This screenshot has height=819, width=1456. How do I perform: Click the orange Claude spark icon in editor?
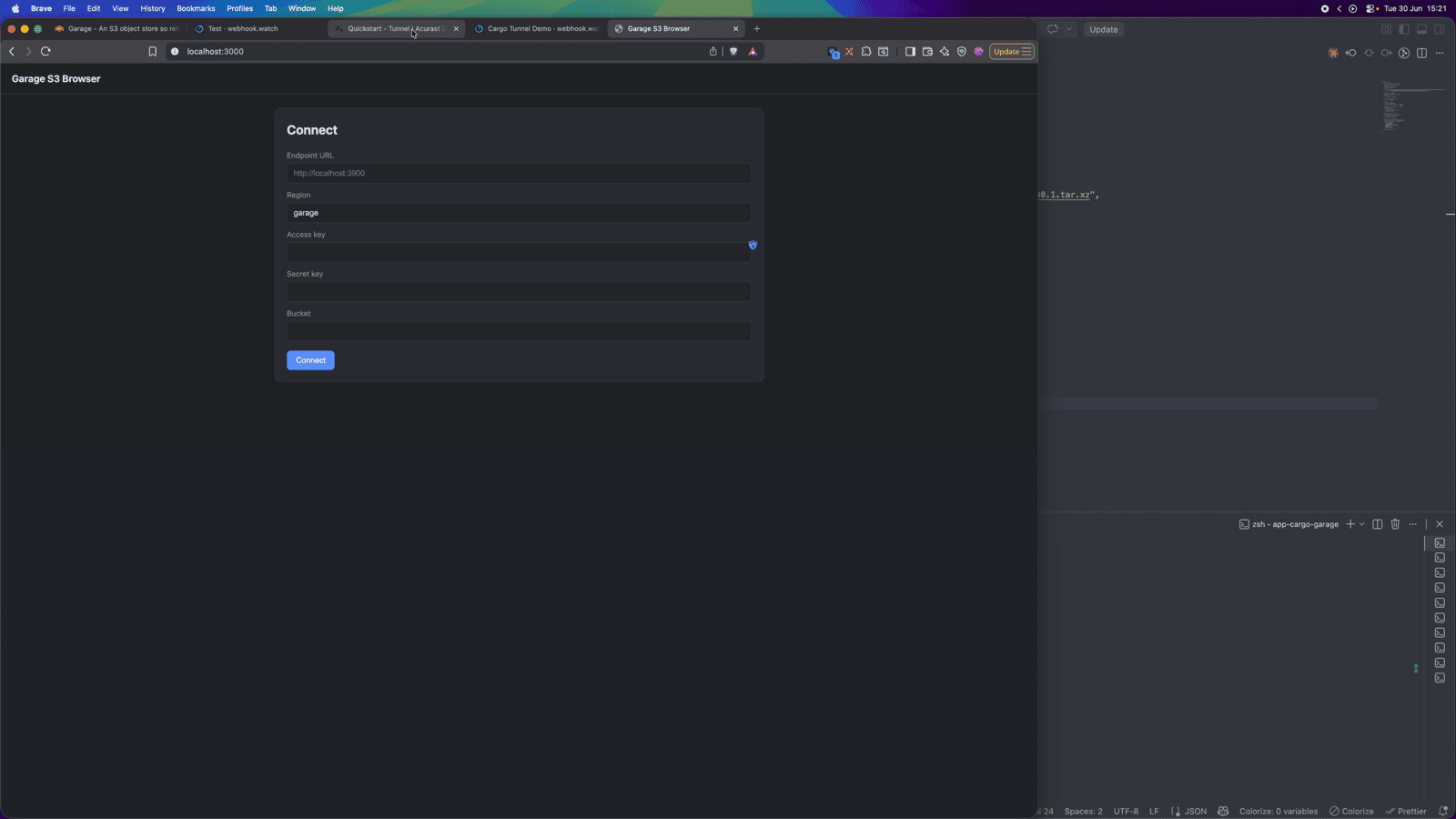click(x=1333, y=53)
